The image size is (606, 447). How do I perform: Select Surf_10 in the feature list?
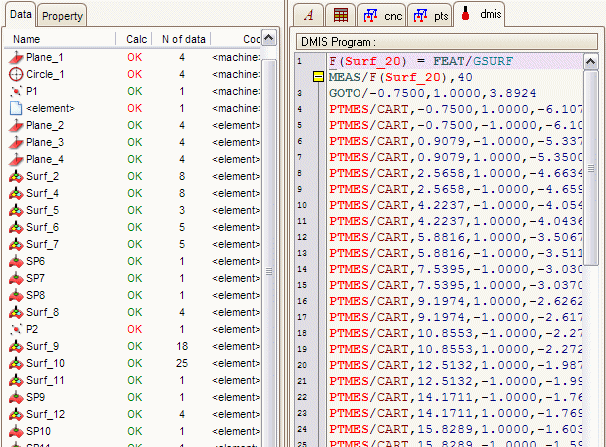(x=45, y=363)
